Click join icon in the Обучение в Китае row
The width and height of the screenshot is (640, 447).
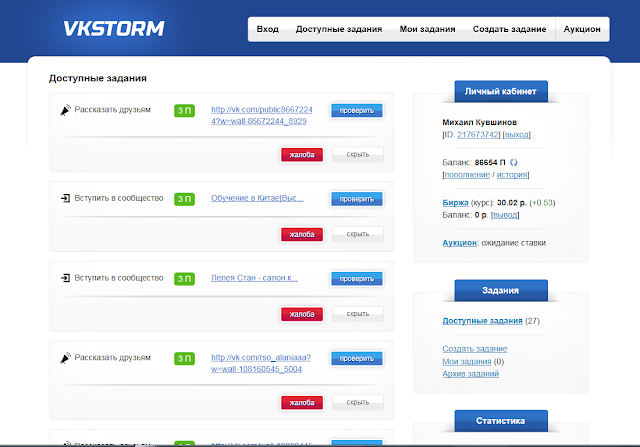tap(65, 198)
